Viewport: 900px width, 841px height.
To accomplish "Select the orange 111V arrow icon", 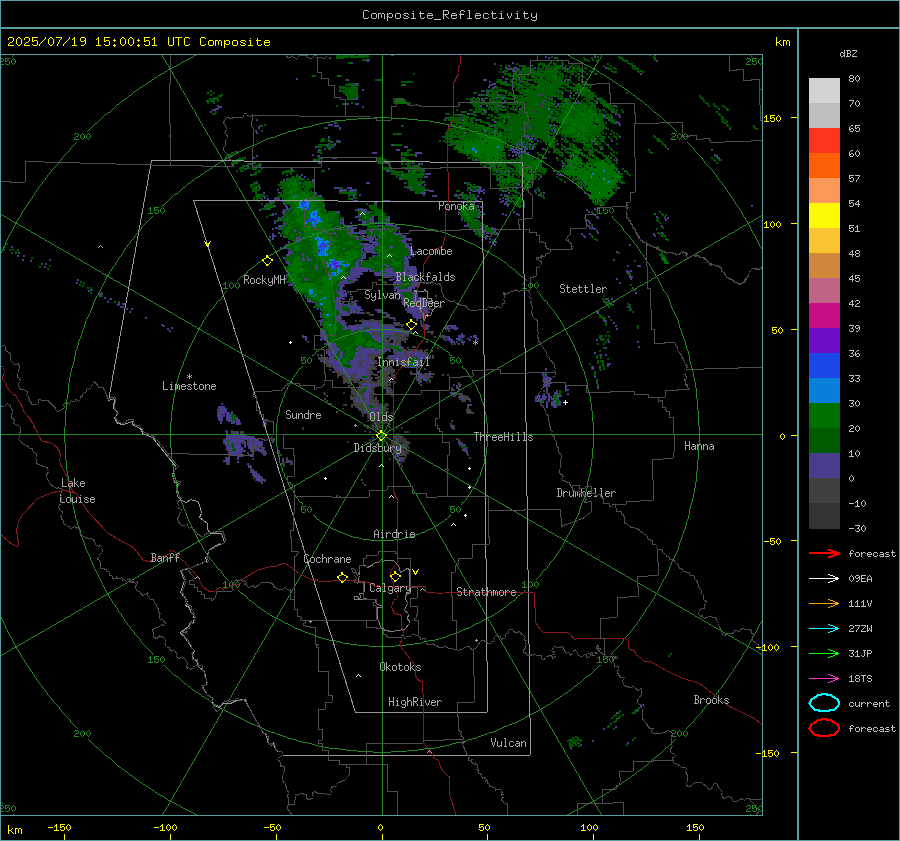I will [824, 603].
